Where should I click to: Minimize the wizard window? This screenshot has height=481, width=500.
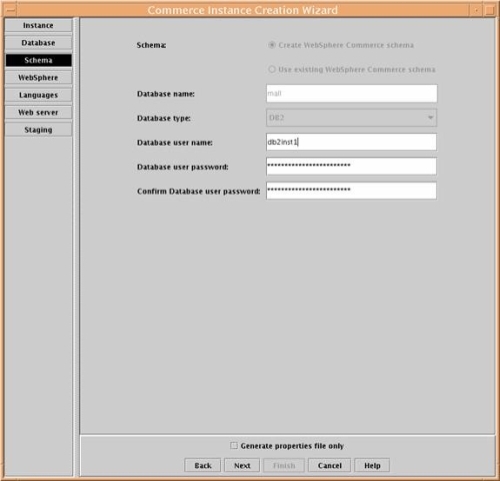476,10
